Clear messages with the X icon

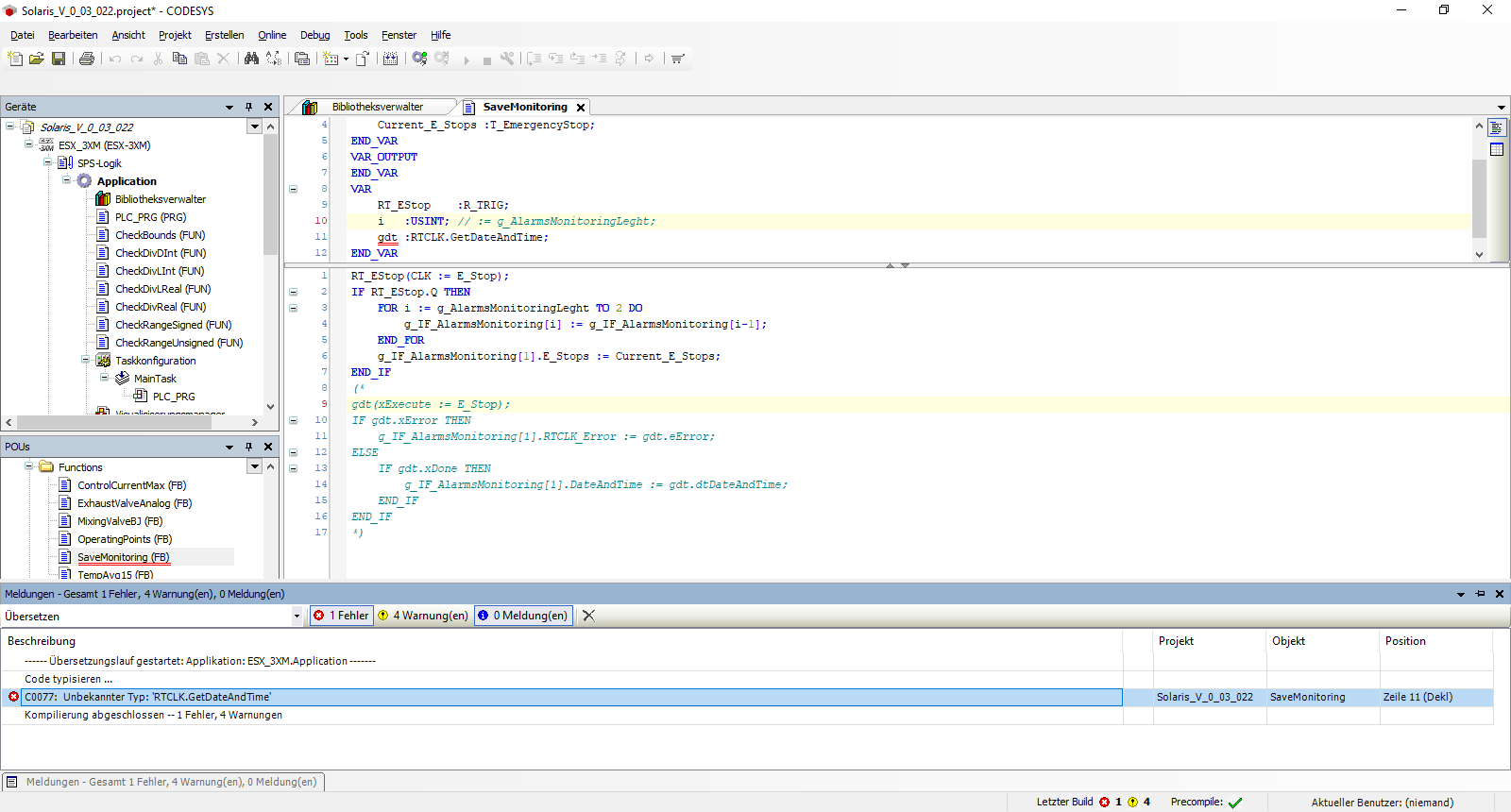(x=588, y=616)
